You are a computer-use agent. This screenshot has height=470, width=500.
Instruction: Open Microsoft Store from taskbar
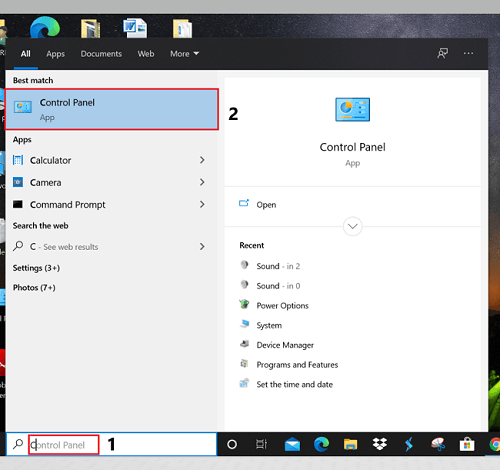click(x=467, y=444)
